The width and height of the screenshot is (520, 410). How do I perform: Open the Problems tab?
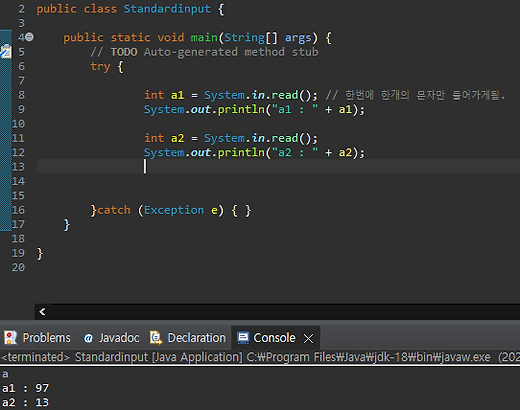point(37,338)
